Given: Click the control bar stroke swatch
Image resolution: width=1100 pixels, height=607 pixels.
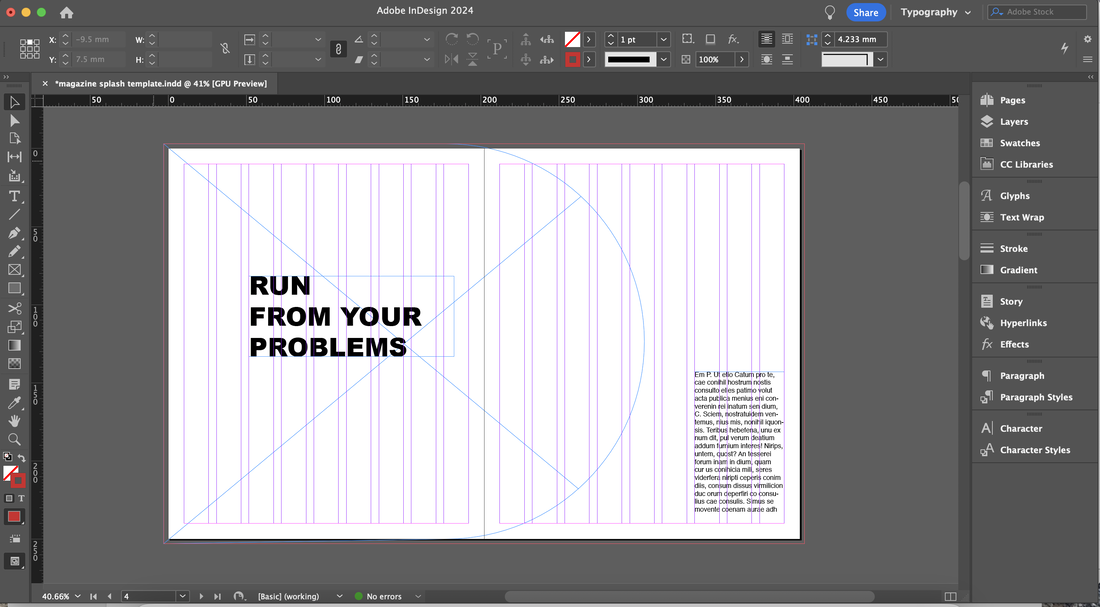Looking at the screenshot, I should pyautogui.click(x=572, y=60).
